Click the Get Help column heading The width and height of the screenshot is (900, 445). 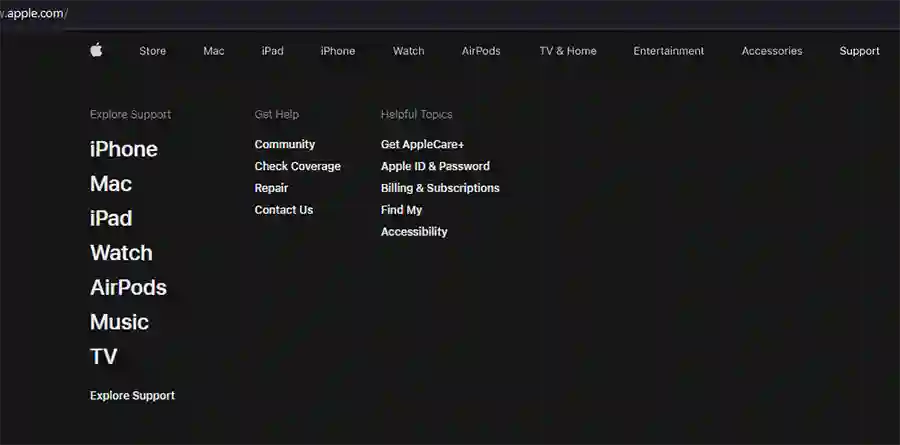coord(277,114)
